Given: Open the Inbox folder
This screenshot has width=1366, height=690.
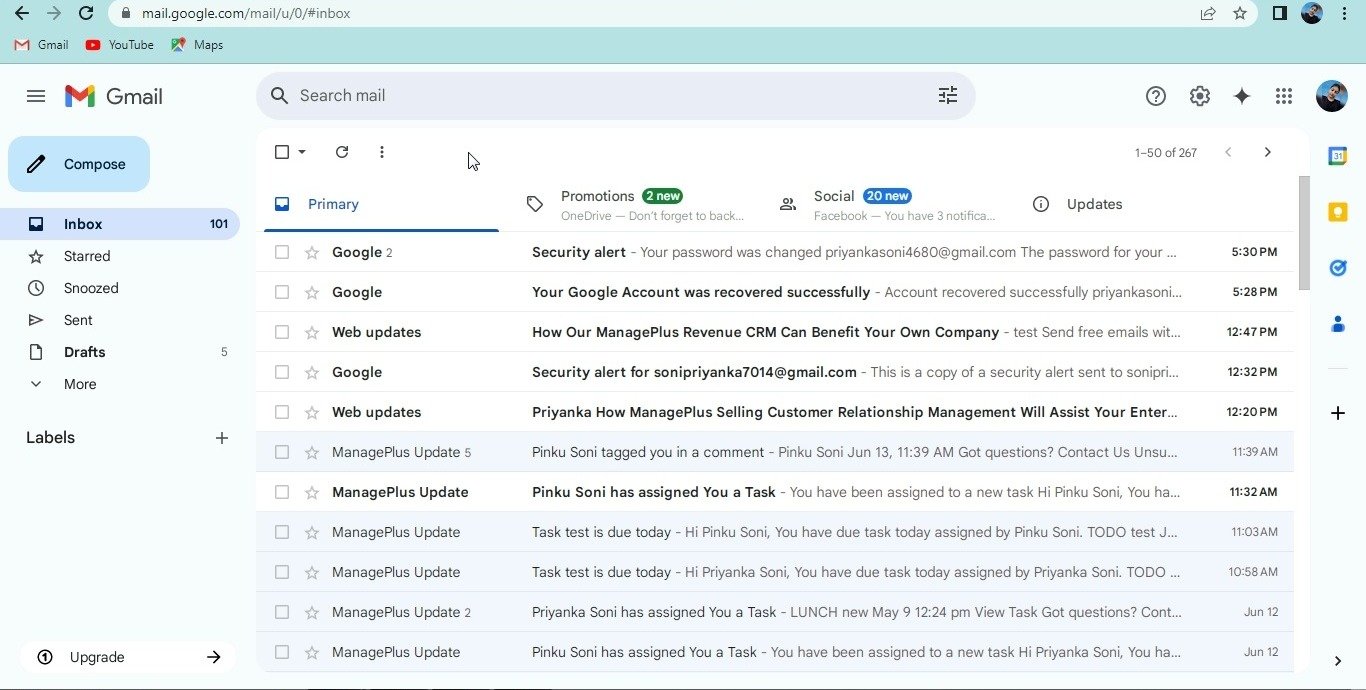Looking at the screenshot, I should [120, 224].
